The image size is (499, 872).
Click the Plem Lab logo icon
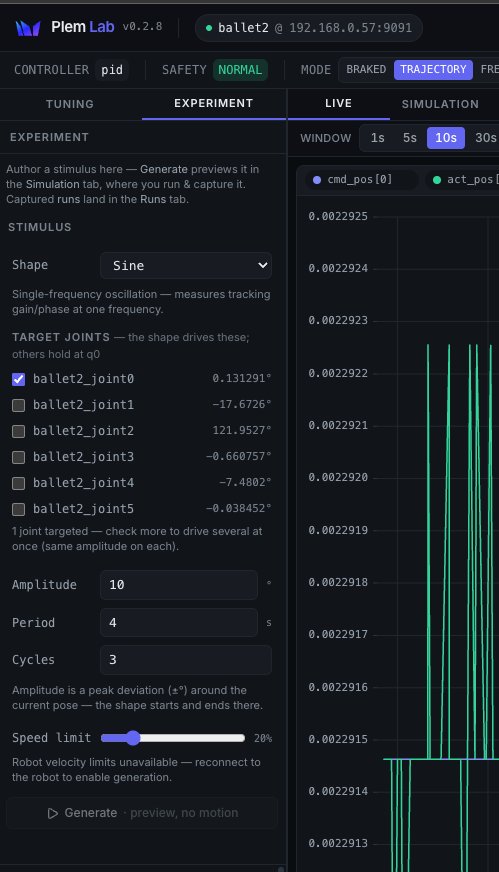[x=28, y=27]
